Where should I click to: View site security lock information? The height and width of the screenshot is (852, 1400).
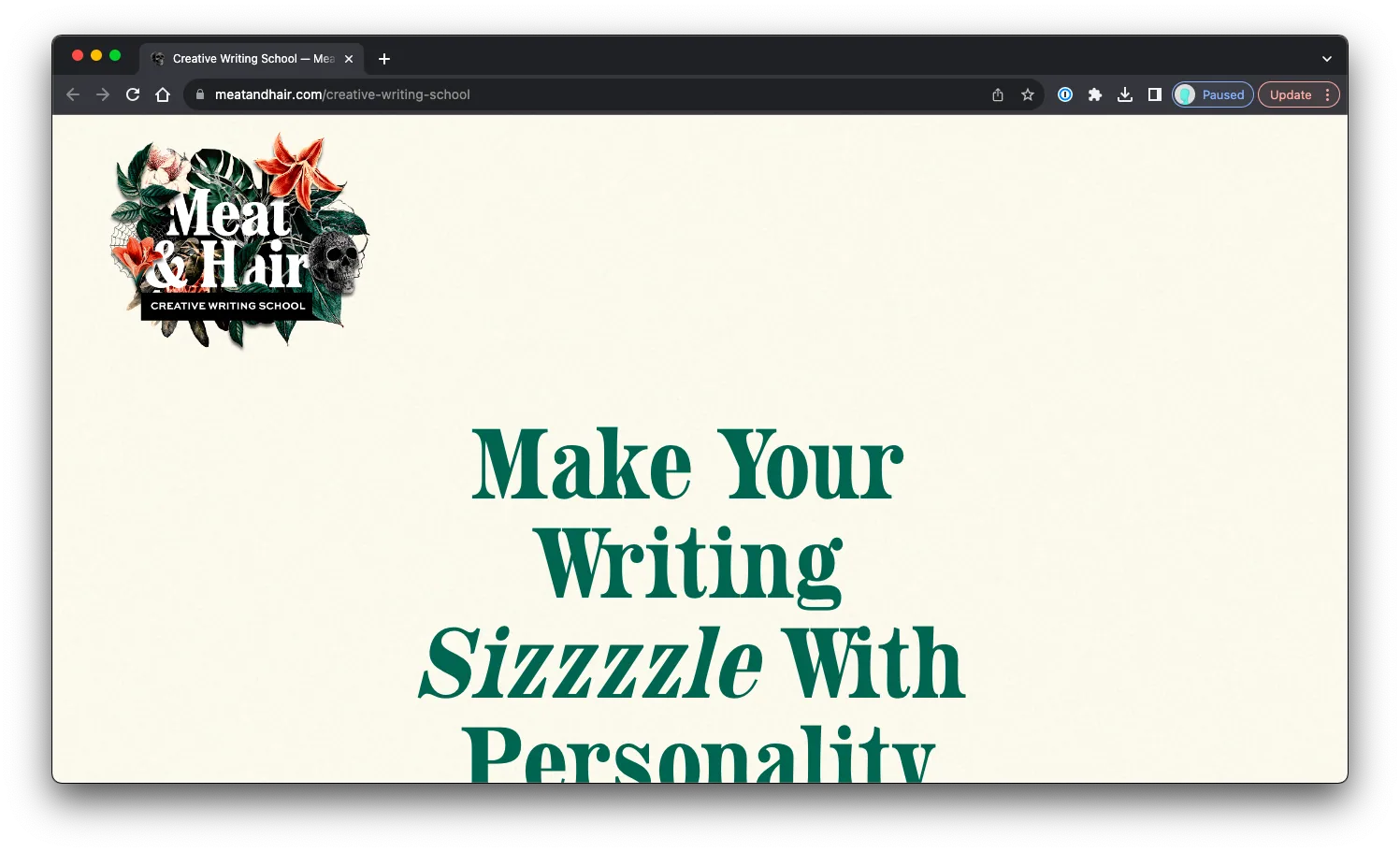coord(199,94)
